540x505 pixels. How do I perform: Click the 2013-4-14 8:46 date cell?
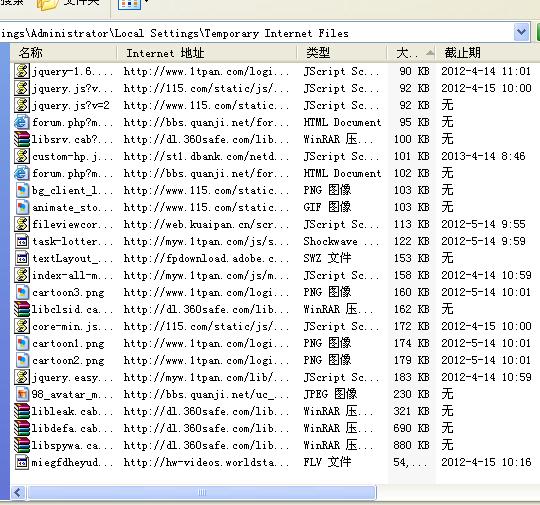point(483,156)
